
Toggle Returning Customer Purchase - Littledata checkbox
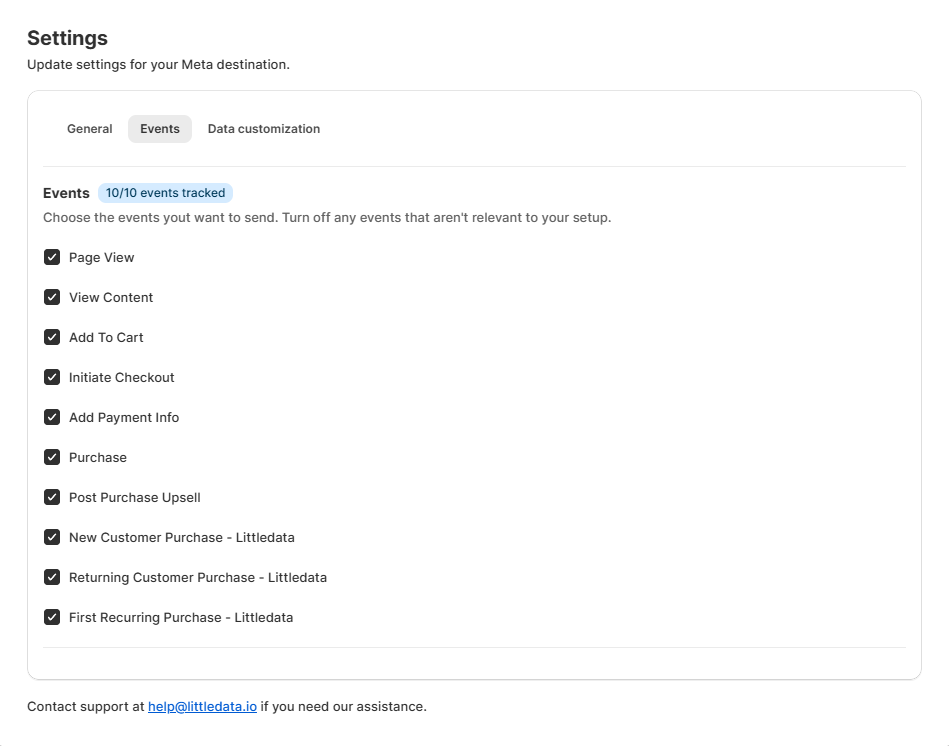[52, 577]
